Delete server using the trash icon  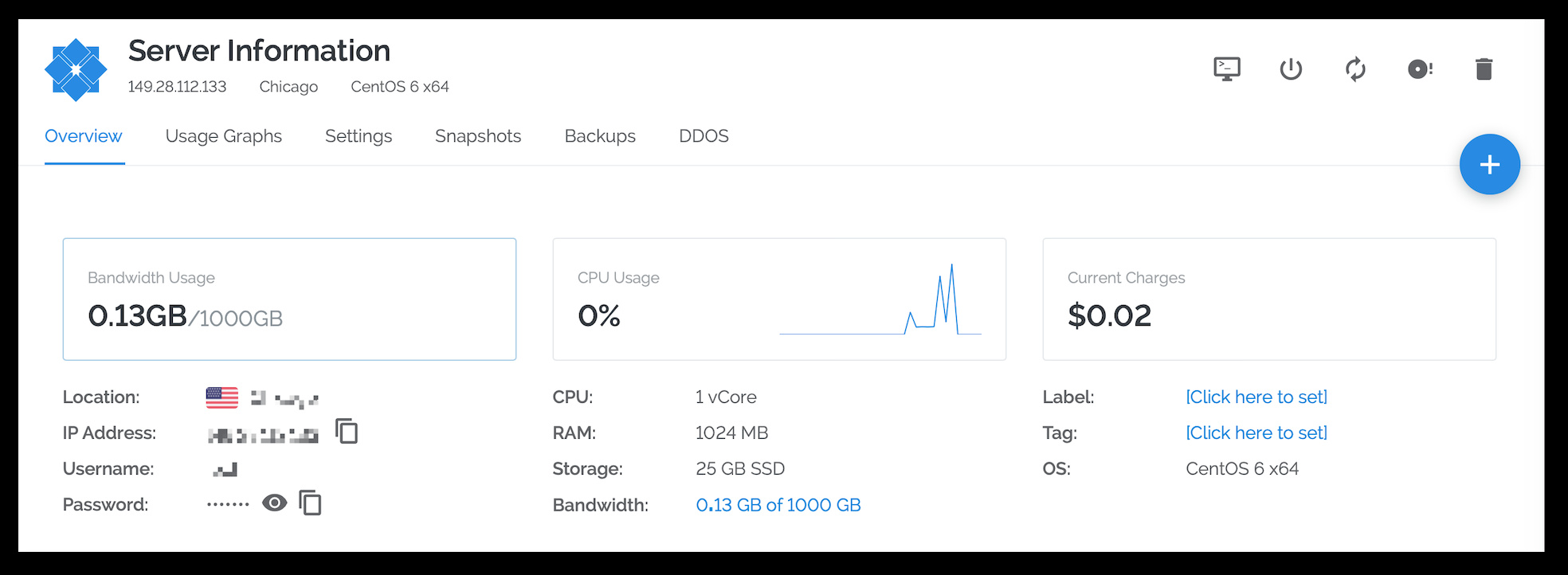pyautogui.click(x=1484, y=69)
